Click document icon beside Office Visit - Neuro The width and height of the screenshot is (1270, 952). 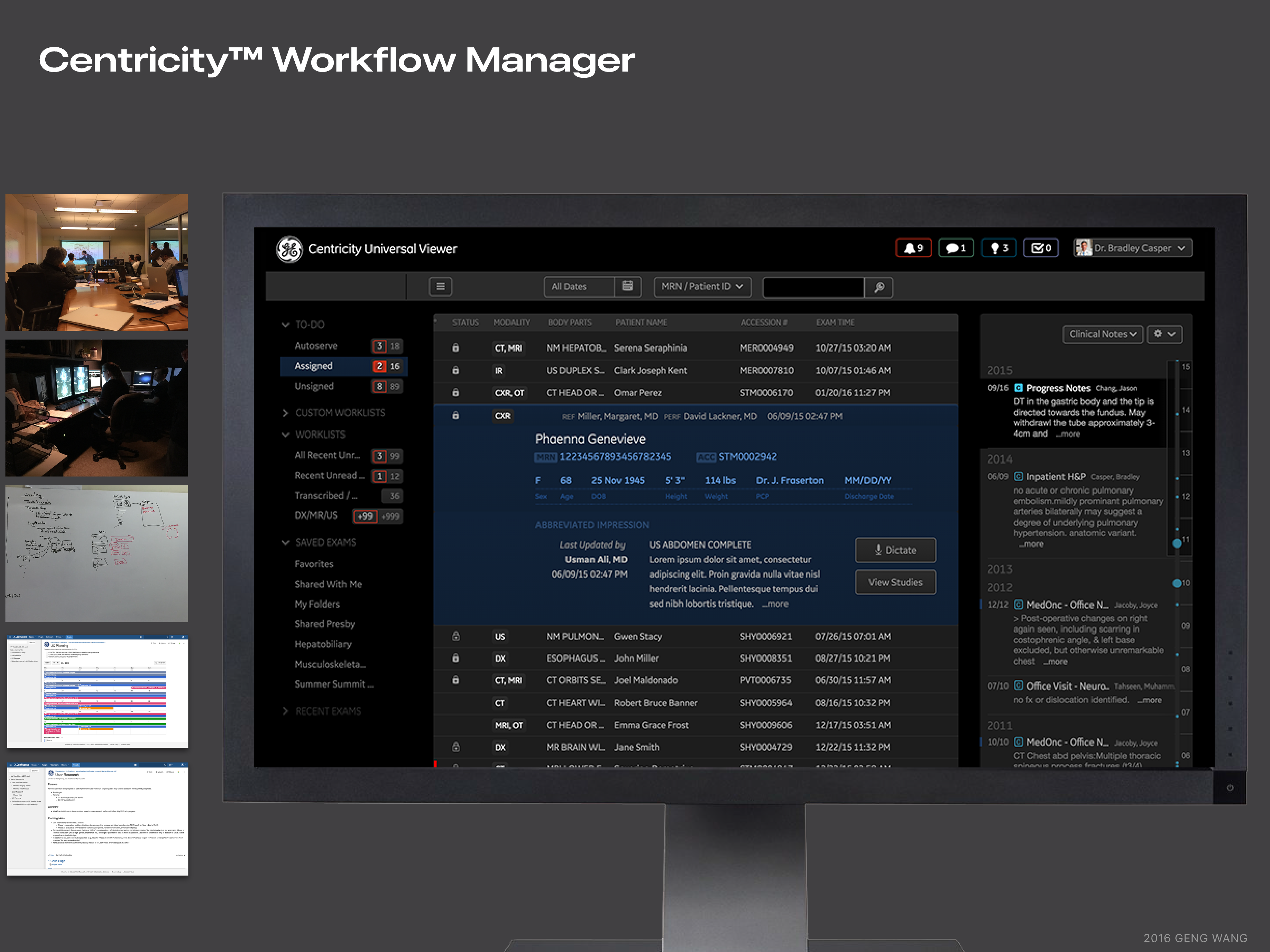[x=1019, y=686]
